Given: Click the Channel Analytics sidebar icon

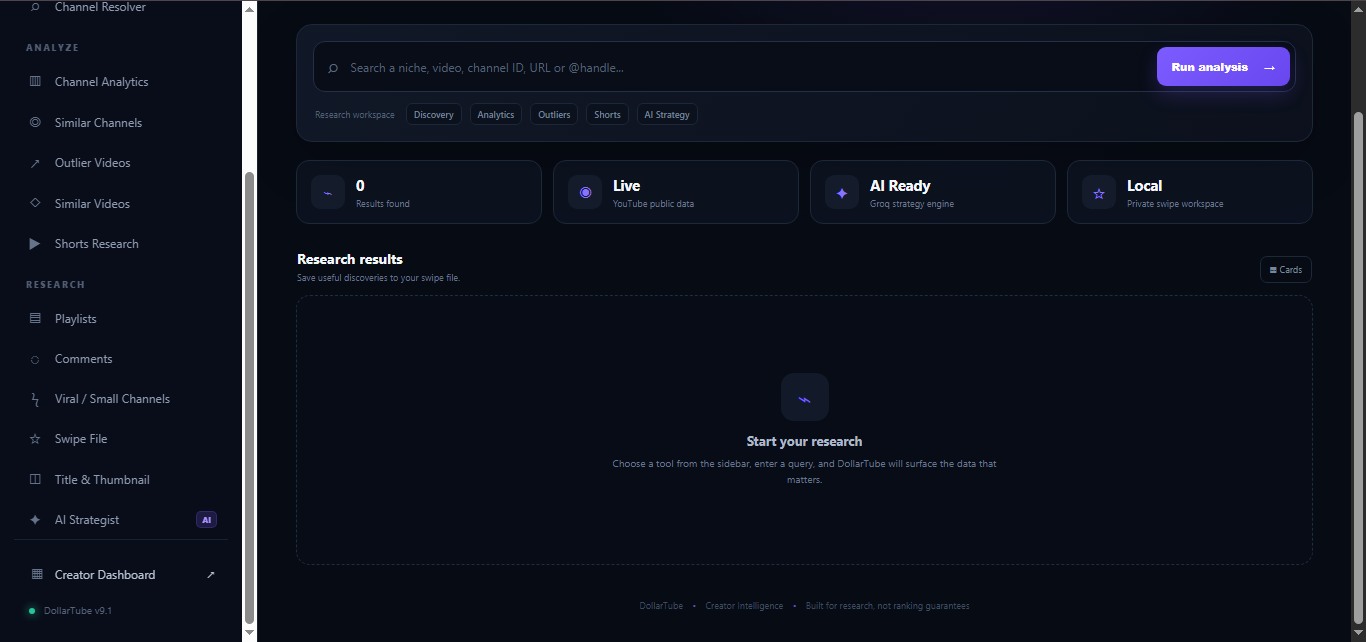Looking at the screenshot, I should click(x=35, y=82).
